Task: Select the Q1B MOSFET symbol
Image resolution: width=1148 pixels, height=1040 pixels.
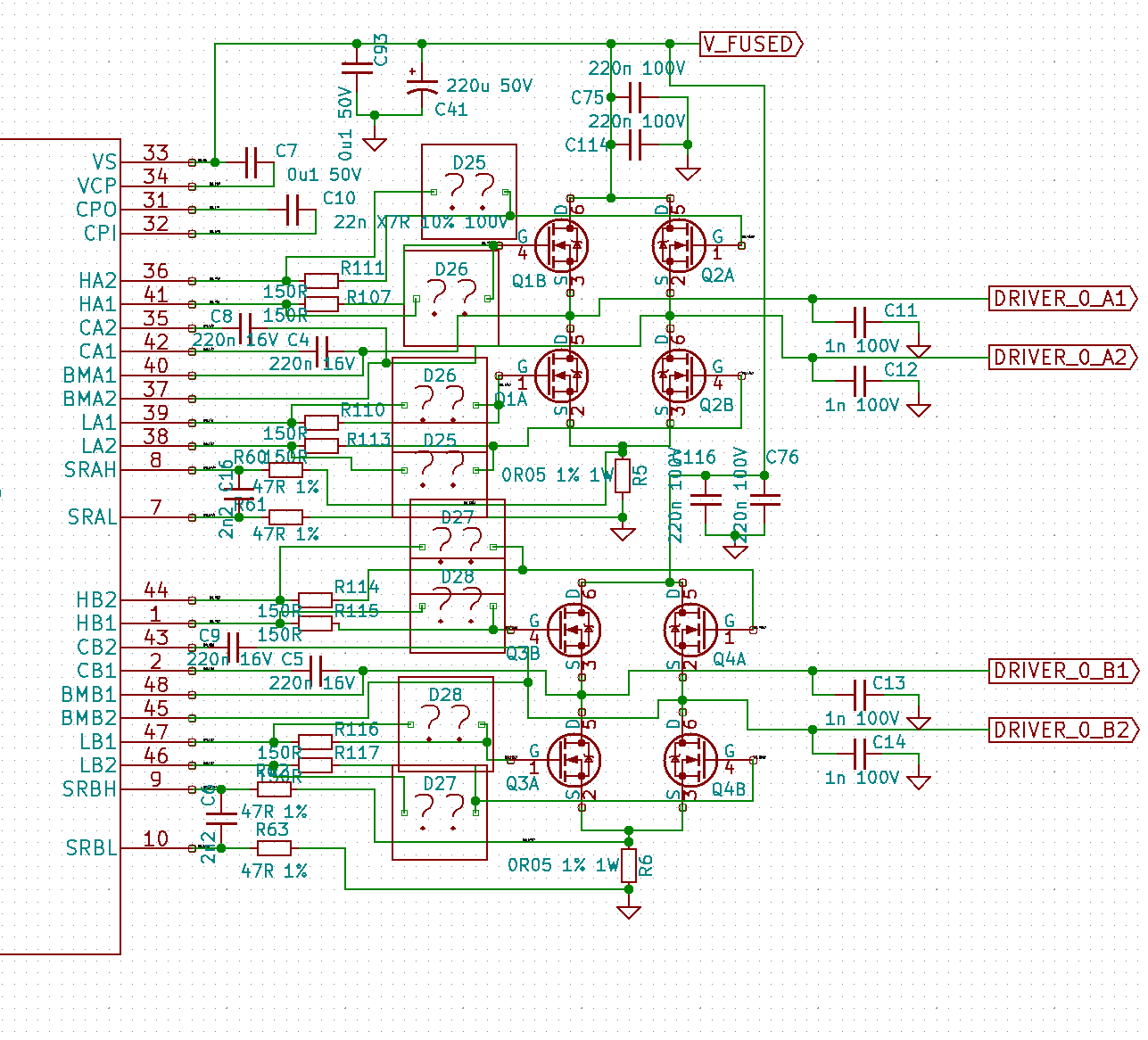Action: (564, 244)
